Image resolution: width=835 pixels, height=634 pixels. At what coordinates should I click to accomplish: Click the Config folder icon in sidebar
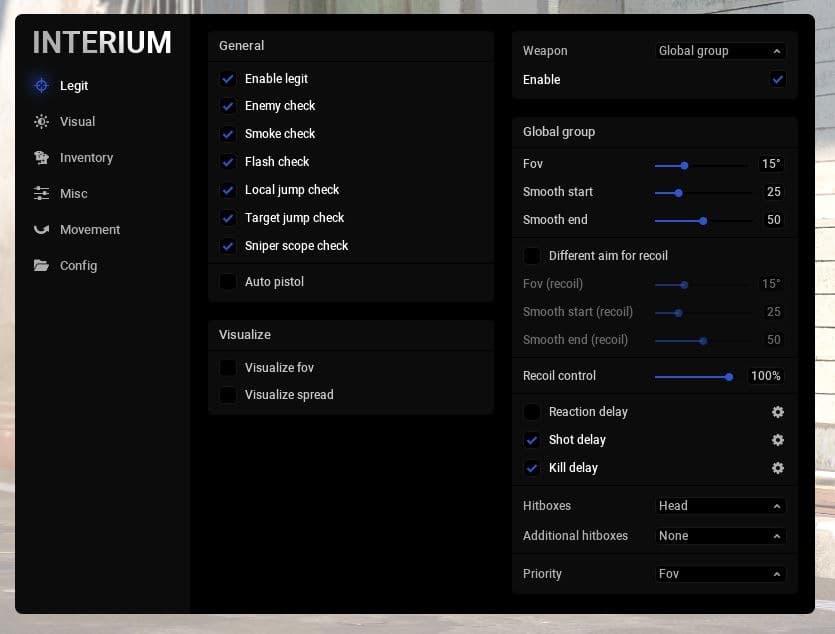click(x=41, y=266)
